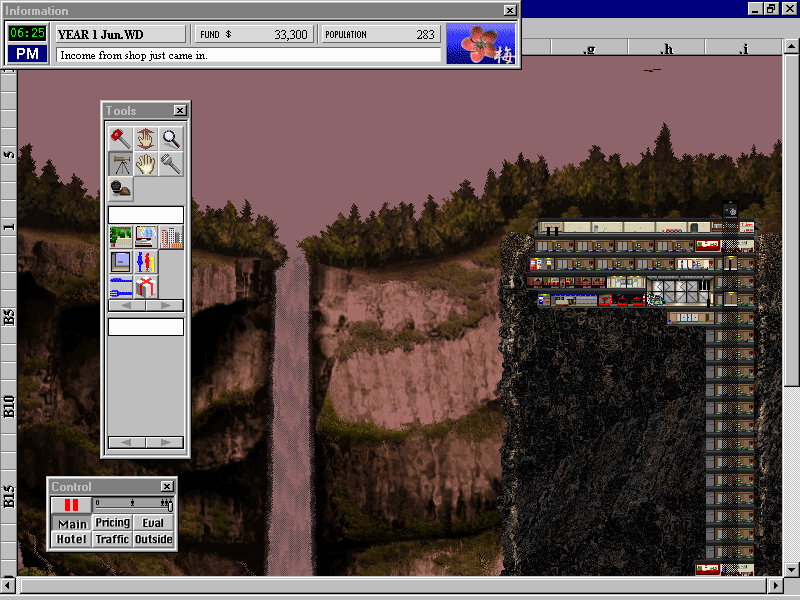Image resolution: width=800 pixels, height=600 pixels.
Task: Open the plants and lobby build category
Action: point(120,237)
